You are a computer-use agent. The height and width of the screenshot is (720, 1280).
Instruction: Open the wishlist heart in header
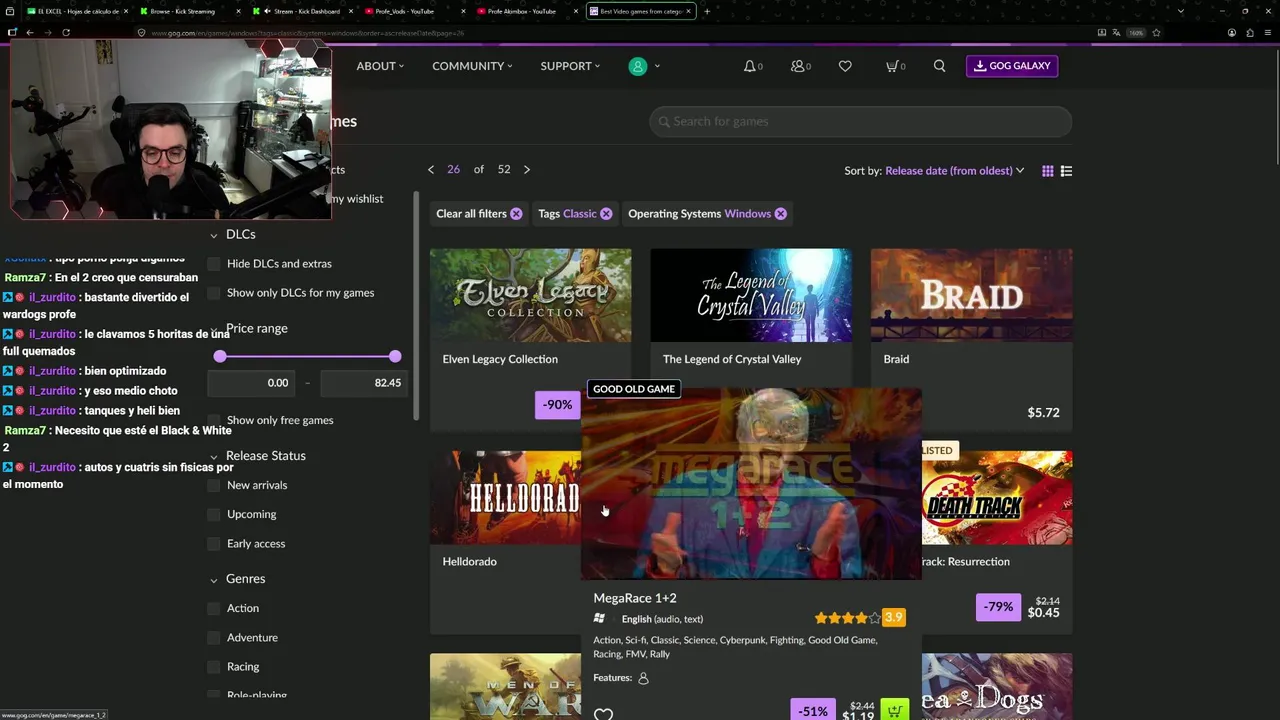(845, 66)
